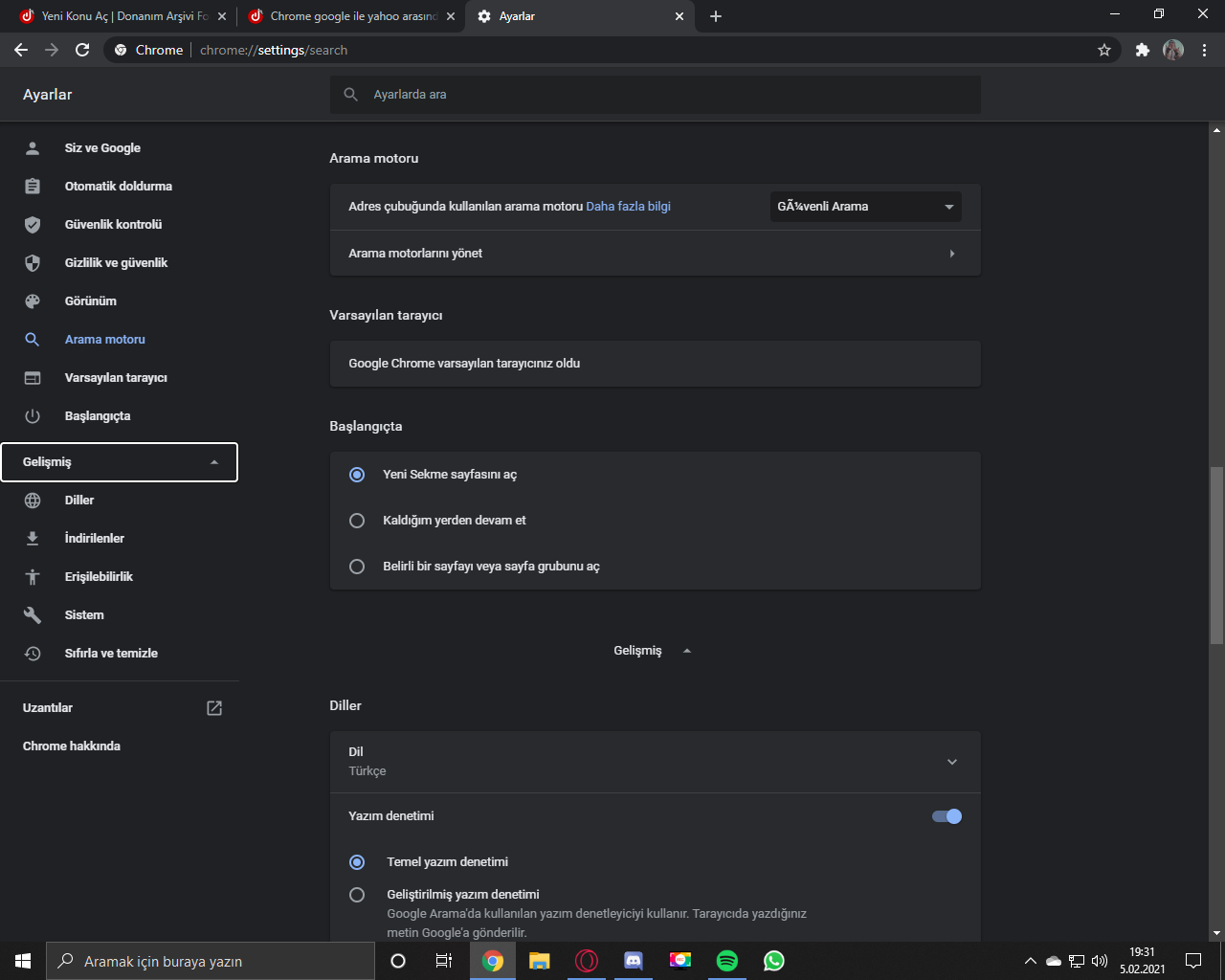The image size is (1225, 980).
Task: Open Discord from the taskbar
Action: [x=634, y=961]
